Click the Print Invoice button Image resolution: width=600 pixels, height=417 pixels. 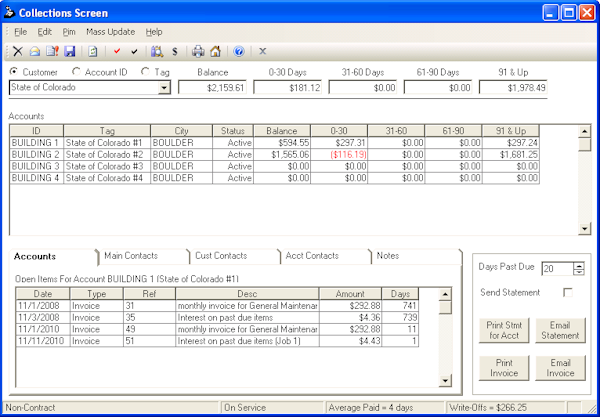click(504, 368)
